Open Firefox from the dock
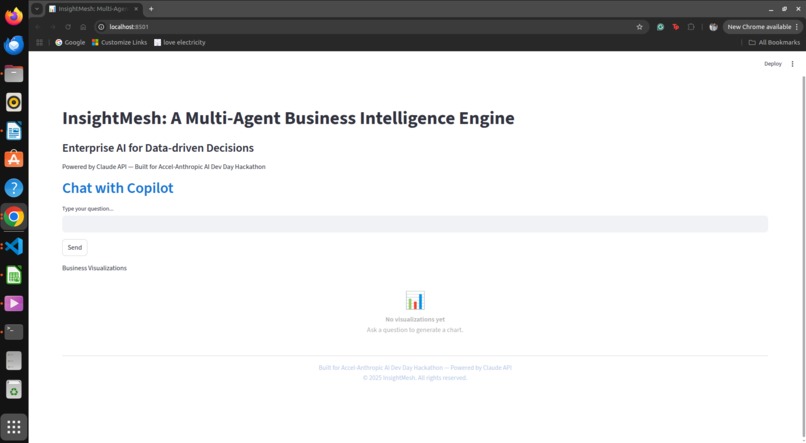The image size is (806, 443). [14, 16]
